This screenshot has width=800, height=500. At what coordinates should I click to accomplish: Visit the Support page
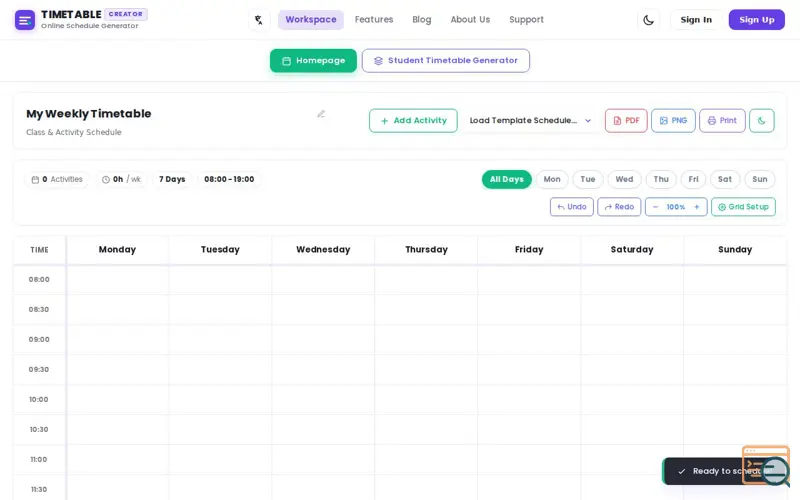526,20
